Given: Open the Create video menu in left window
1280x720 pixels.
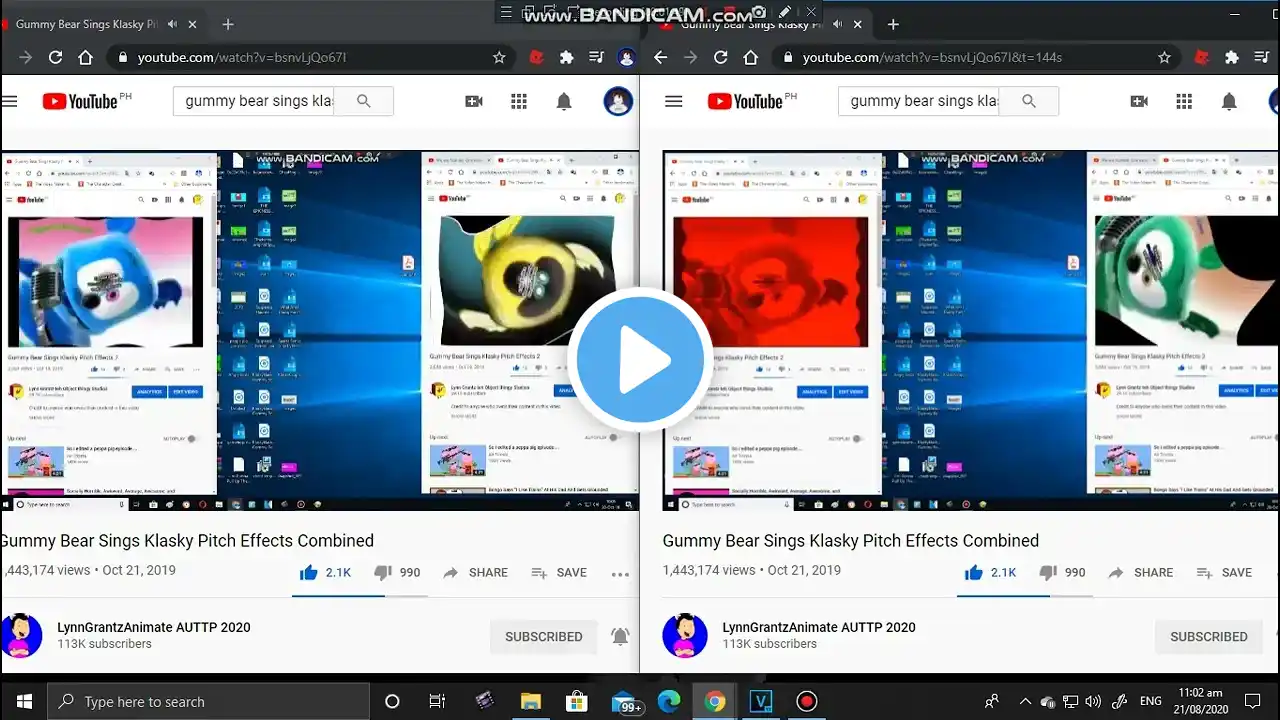Looking at the screenshot, I should [x=474, y=101].
